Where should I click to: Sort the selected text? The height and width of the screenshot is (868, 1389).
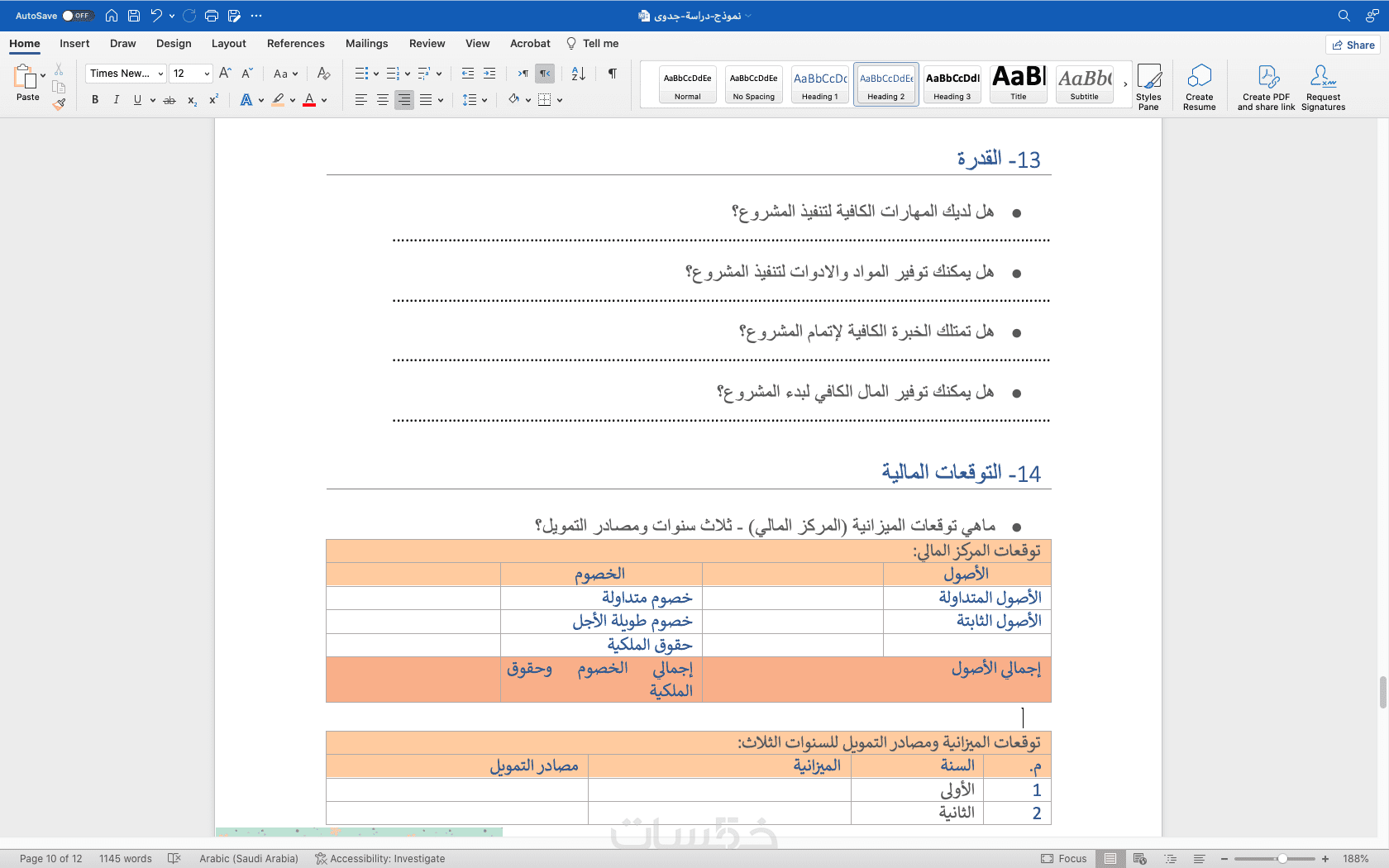[579, 74]
